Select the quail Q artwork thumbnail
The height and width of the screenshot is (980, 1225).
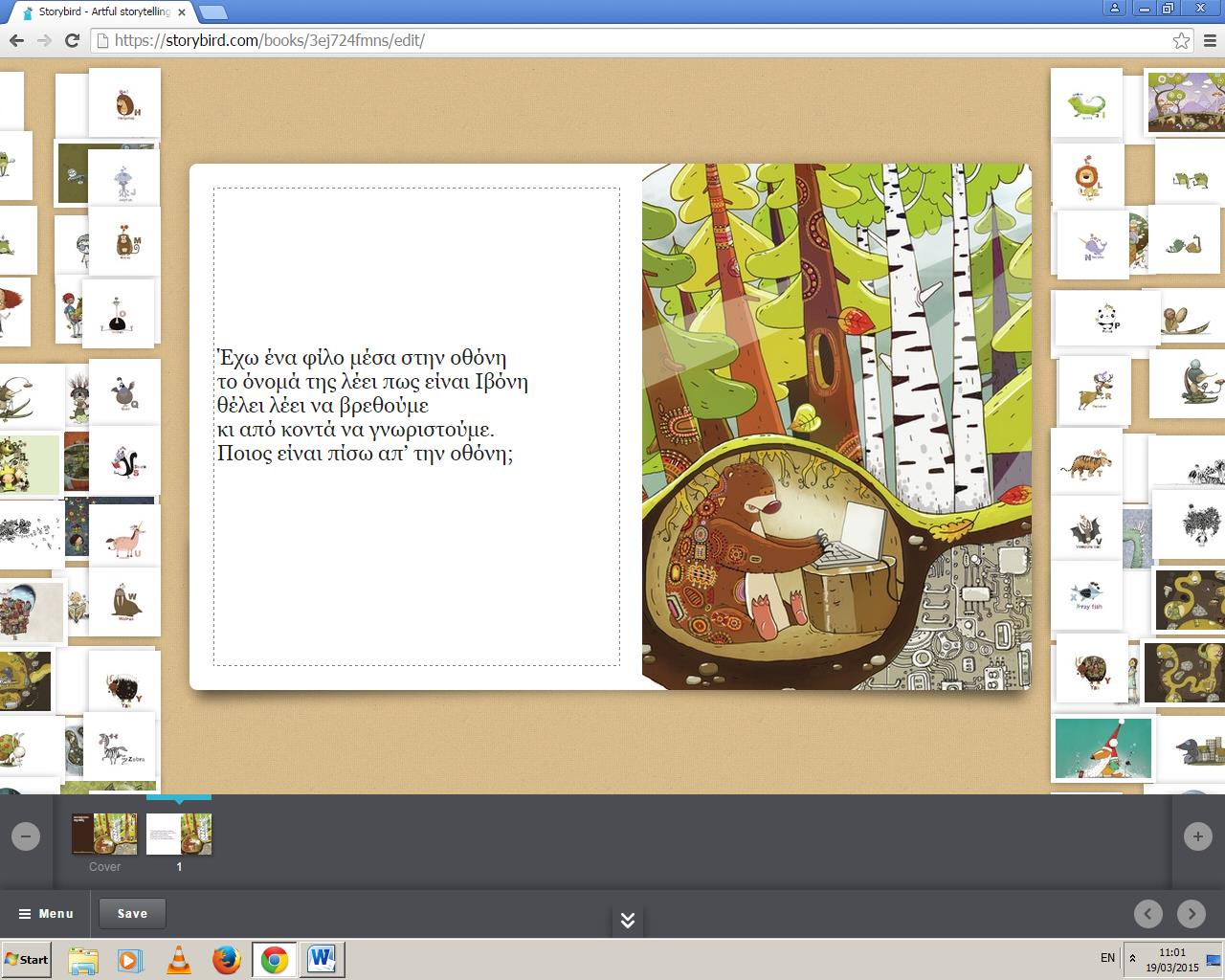124,392
